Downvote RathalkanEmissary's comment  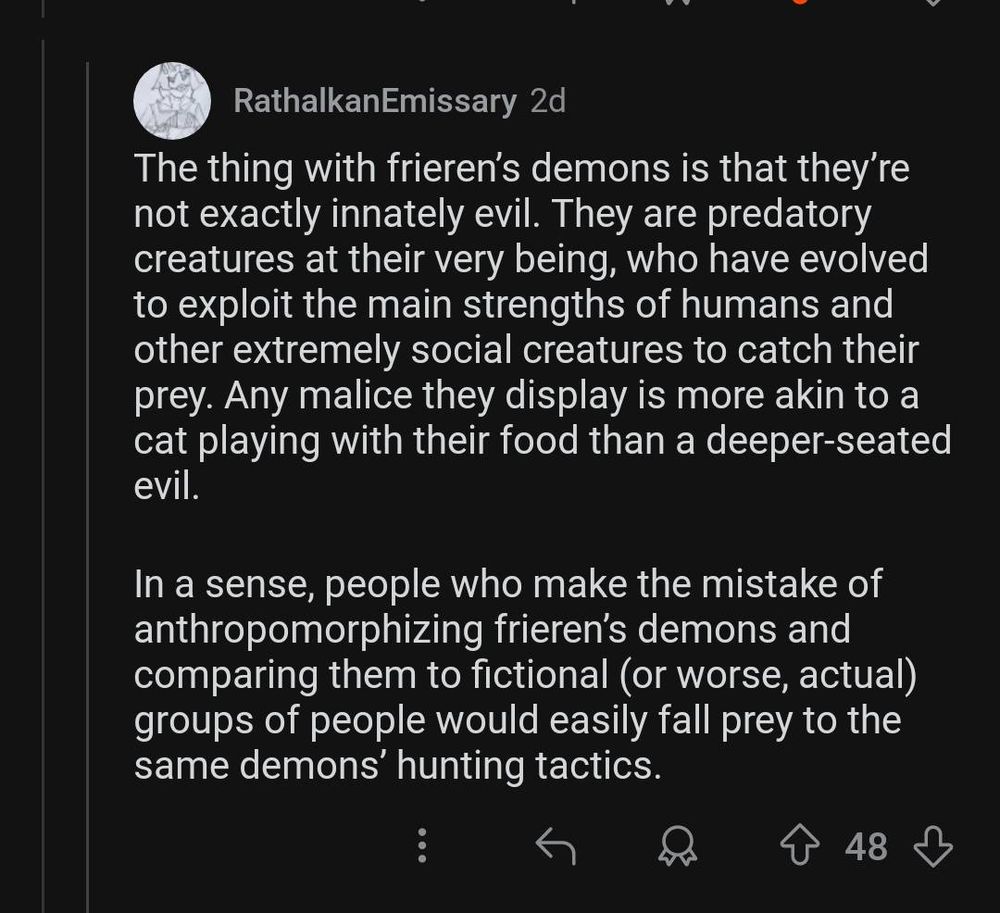(x=932, y=846)
